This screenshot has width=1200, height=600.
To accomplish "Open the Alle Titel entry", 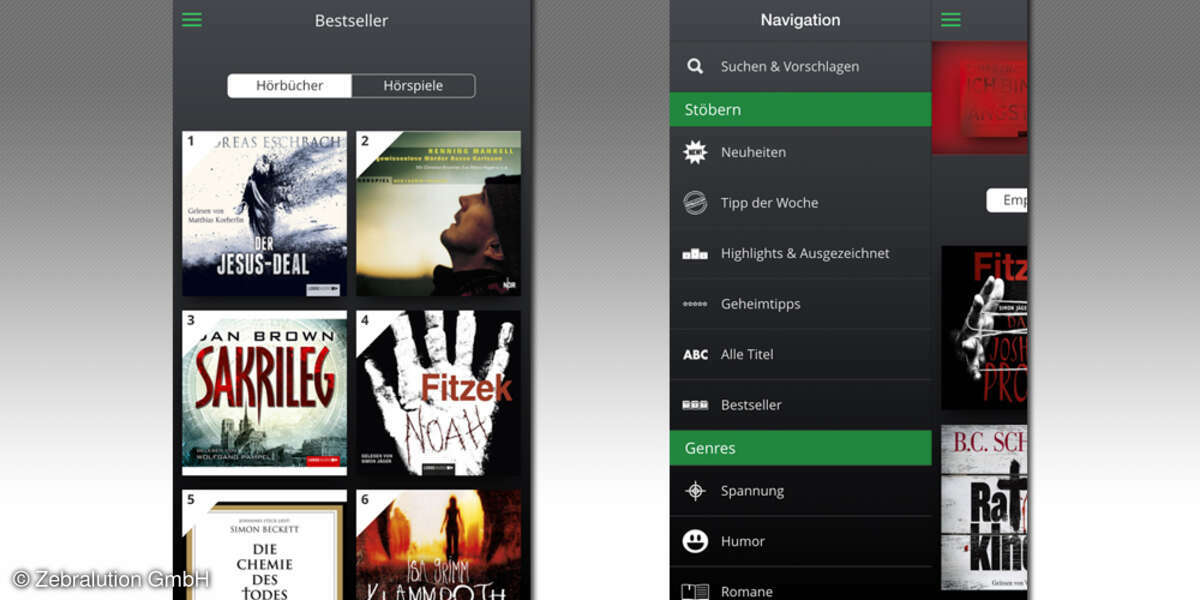I will tap(800, 355).
